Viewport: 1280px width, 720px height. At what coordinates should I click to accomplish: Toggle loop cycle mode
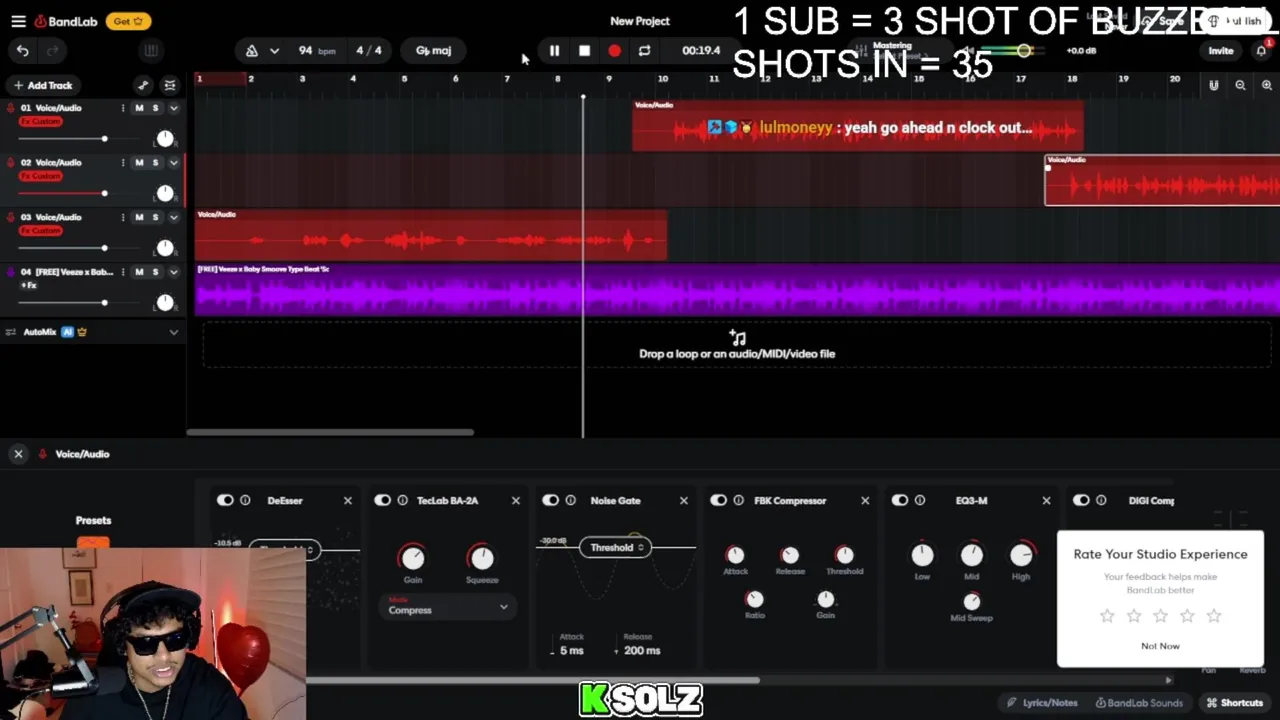pyautogui.click(x=644, y=50)
